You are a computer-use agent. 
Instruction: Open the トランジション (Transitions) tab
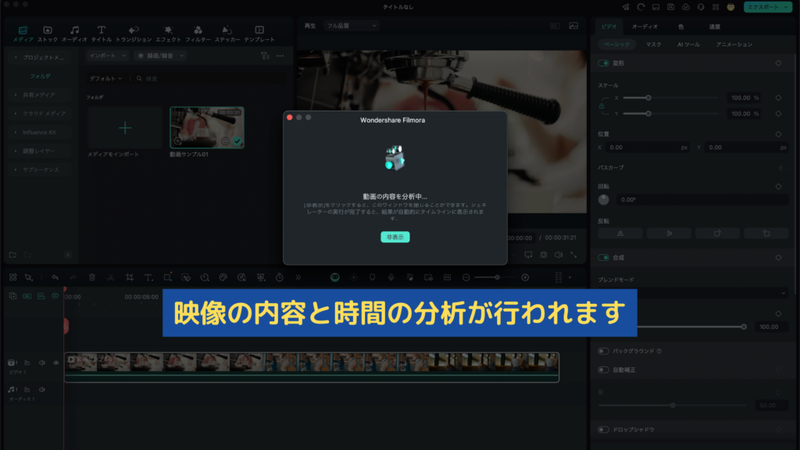point(134,34)
